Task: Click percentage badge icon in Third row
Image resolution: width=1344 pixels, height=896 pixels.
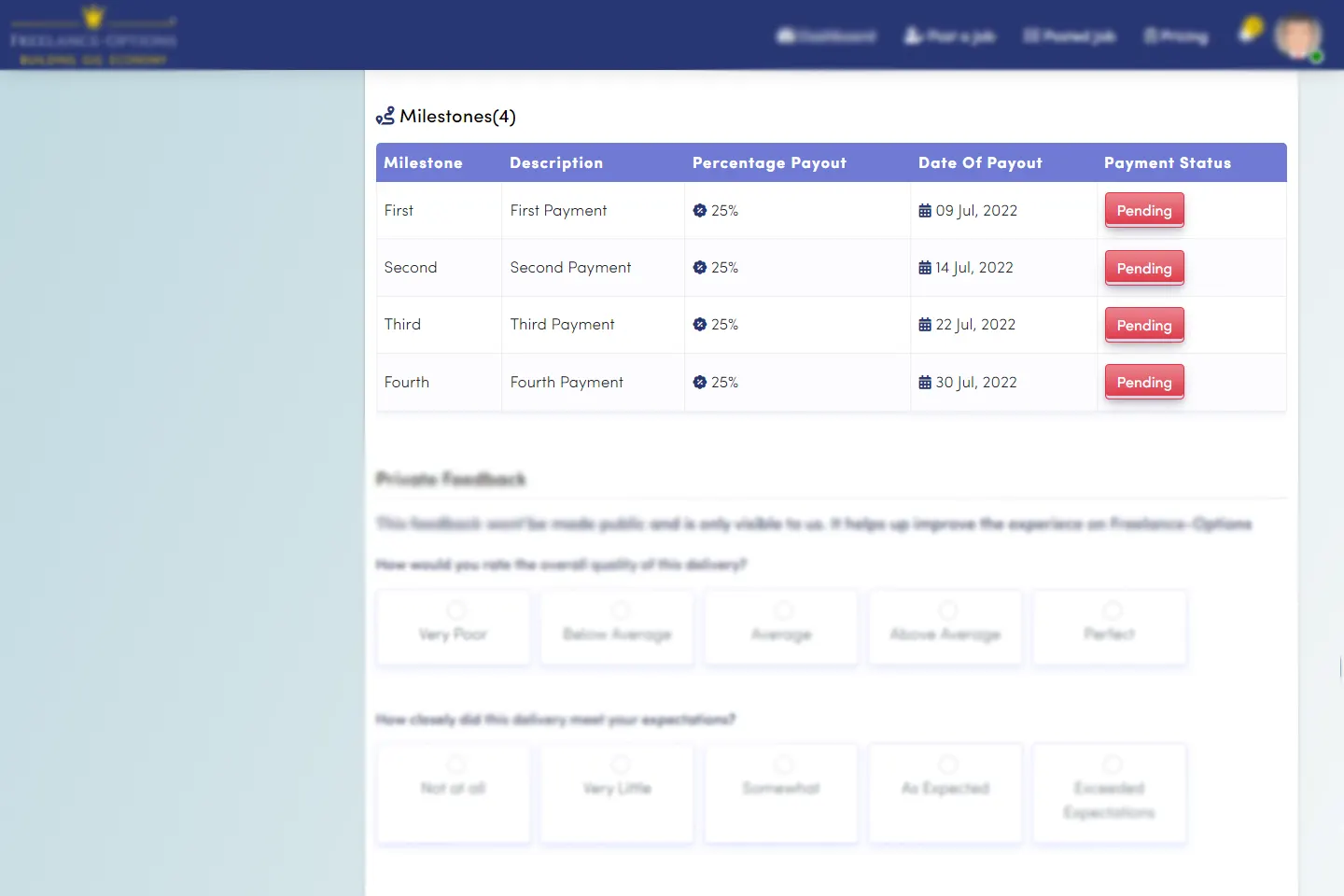Action: 700,325
